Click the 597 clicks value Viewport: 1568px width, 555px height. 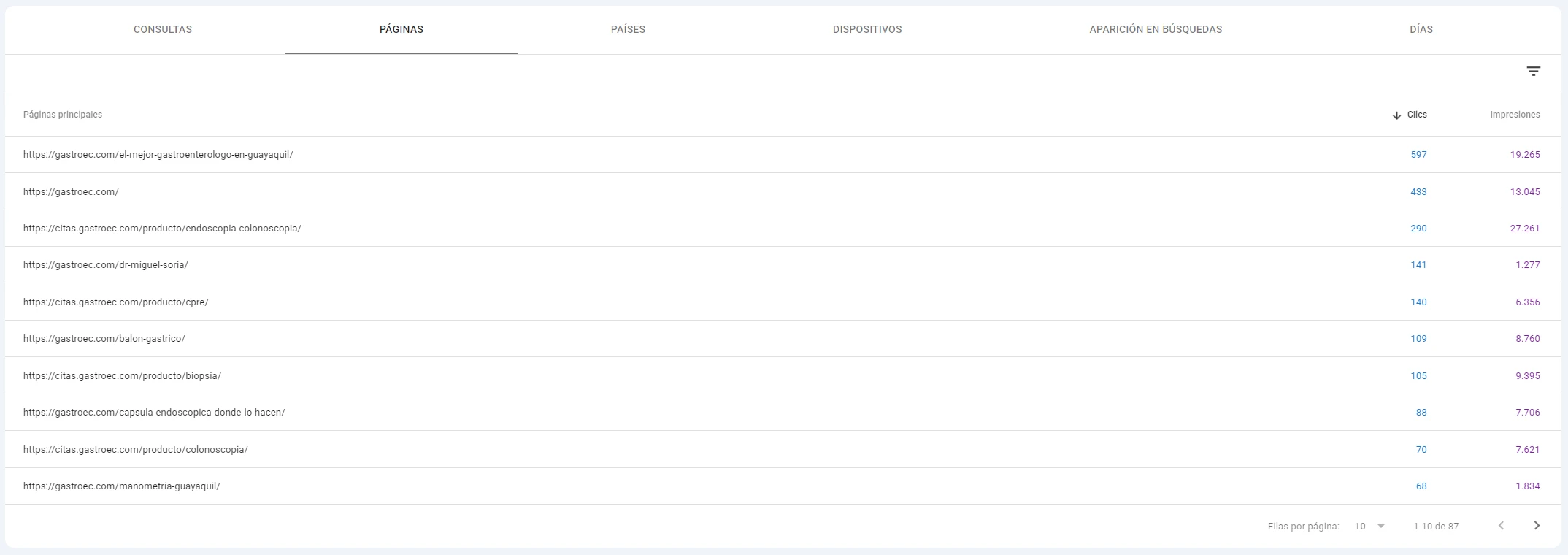[x=1418, y=155]
